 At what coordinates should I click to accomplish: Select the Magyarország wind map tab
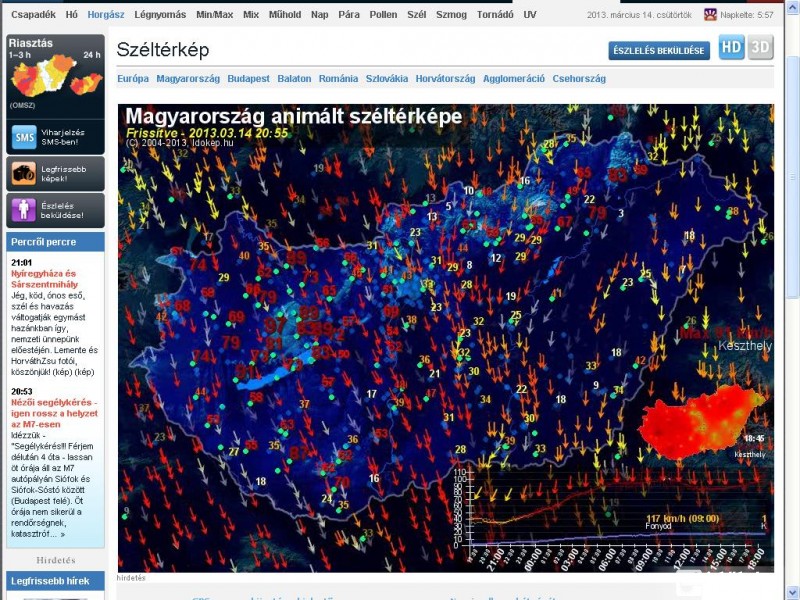point(188,79)
